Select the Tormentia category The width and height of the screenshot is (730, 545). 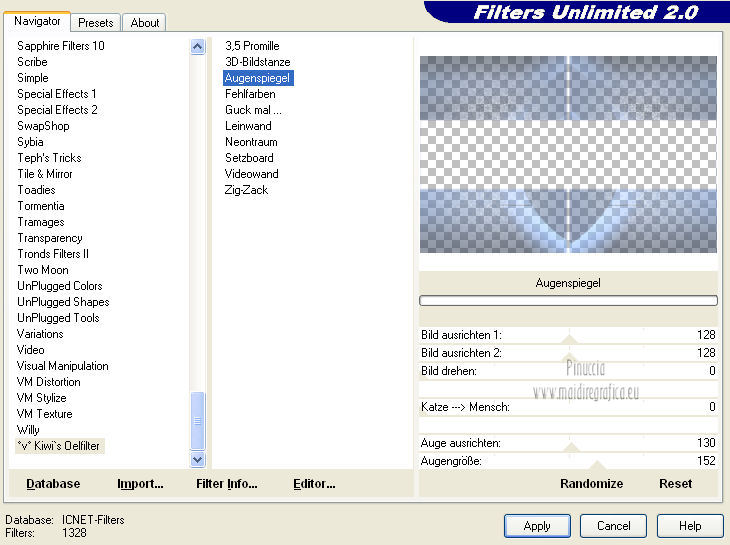[x=41, y=206]
